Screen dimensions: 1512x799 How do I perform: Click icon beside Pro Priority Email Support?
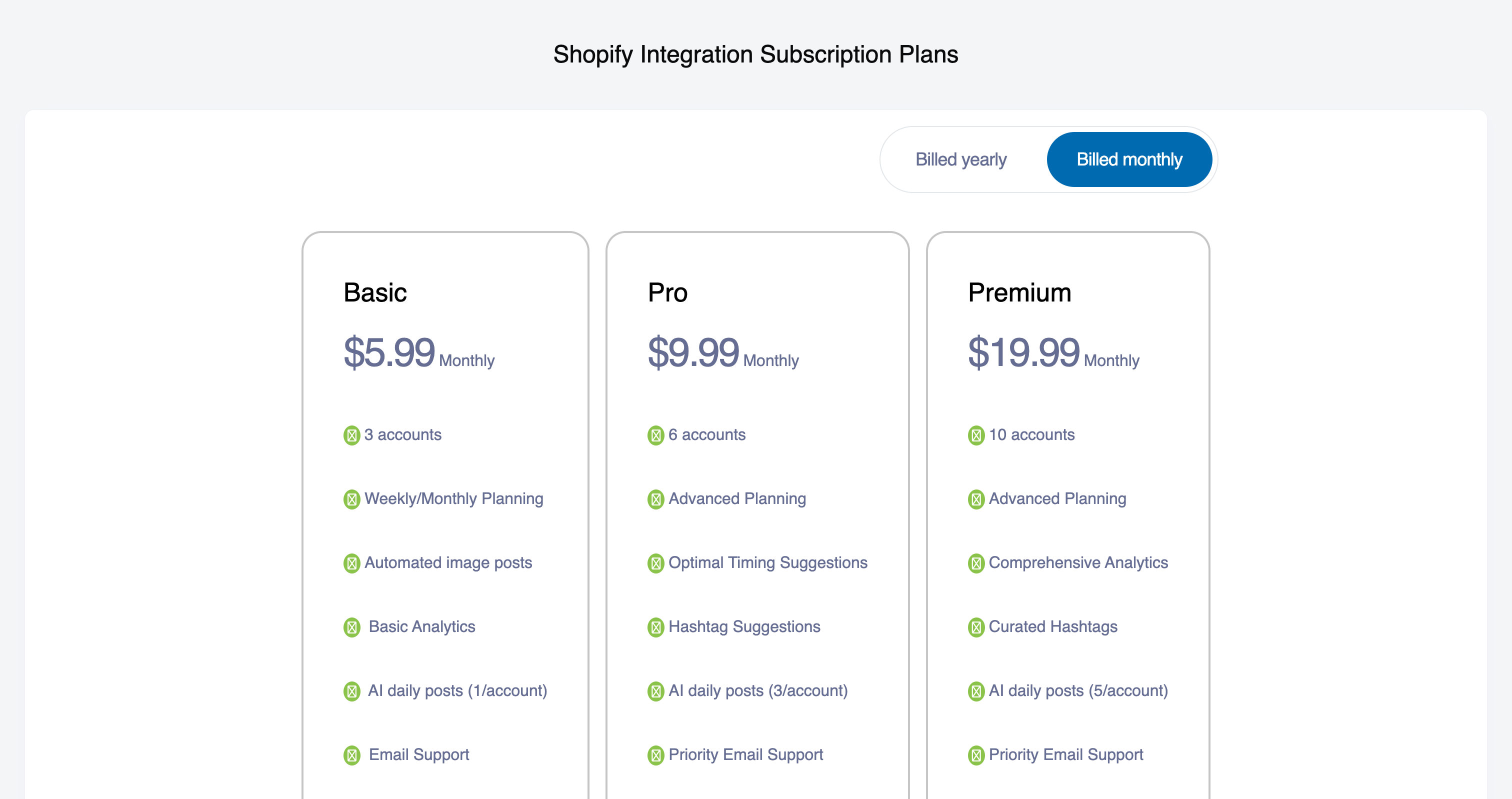click(655, 755)
